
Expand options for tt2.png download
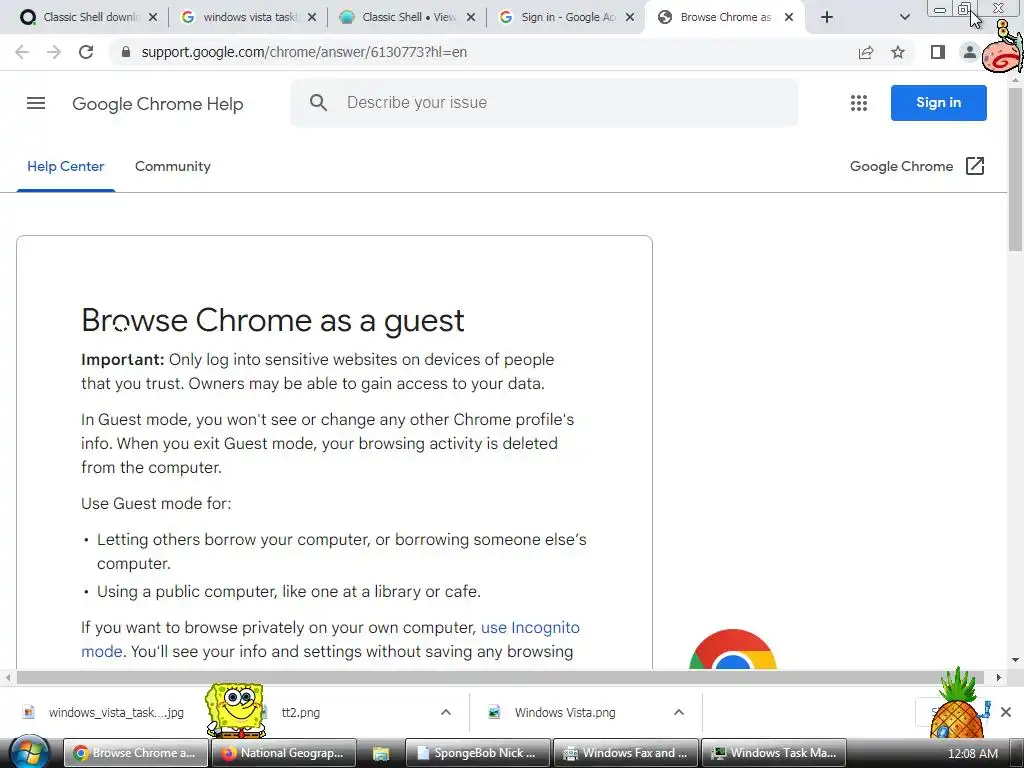coord(445,712)
